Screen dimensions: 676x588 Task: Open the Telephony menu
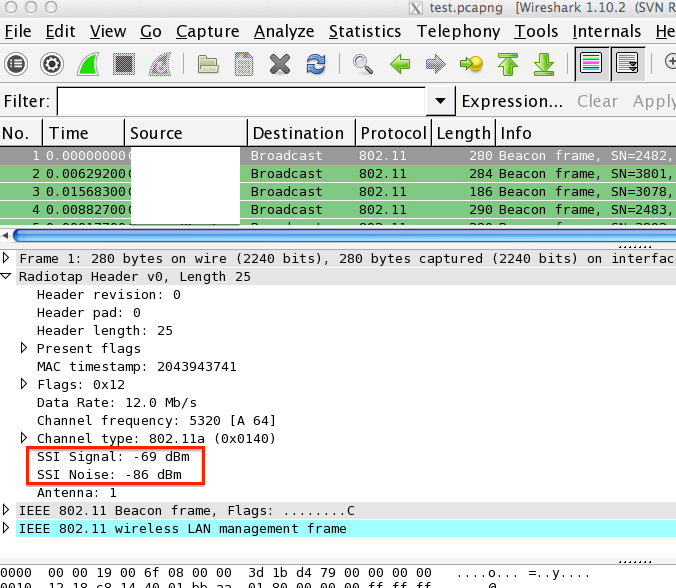[x=458, y=31]
